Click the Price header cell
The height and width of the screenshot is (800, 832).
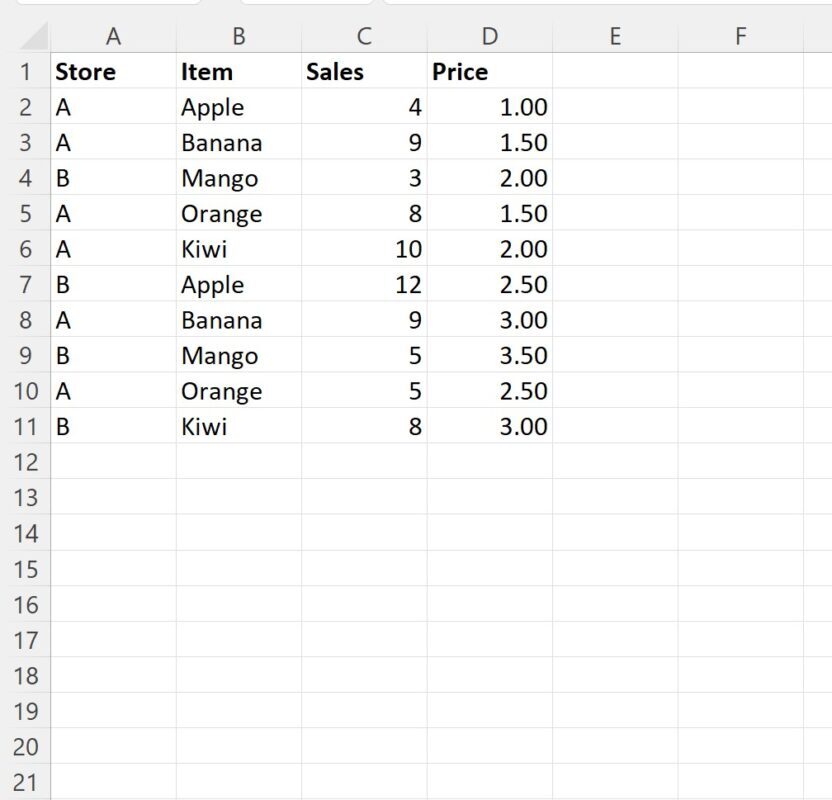[x=489, y=71]
